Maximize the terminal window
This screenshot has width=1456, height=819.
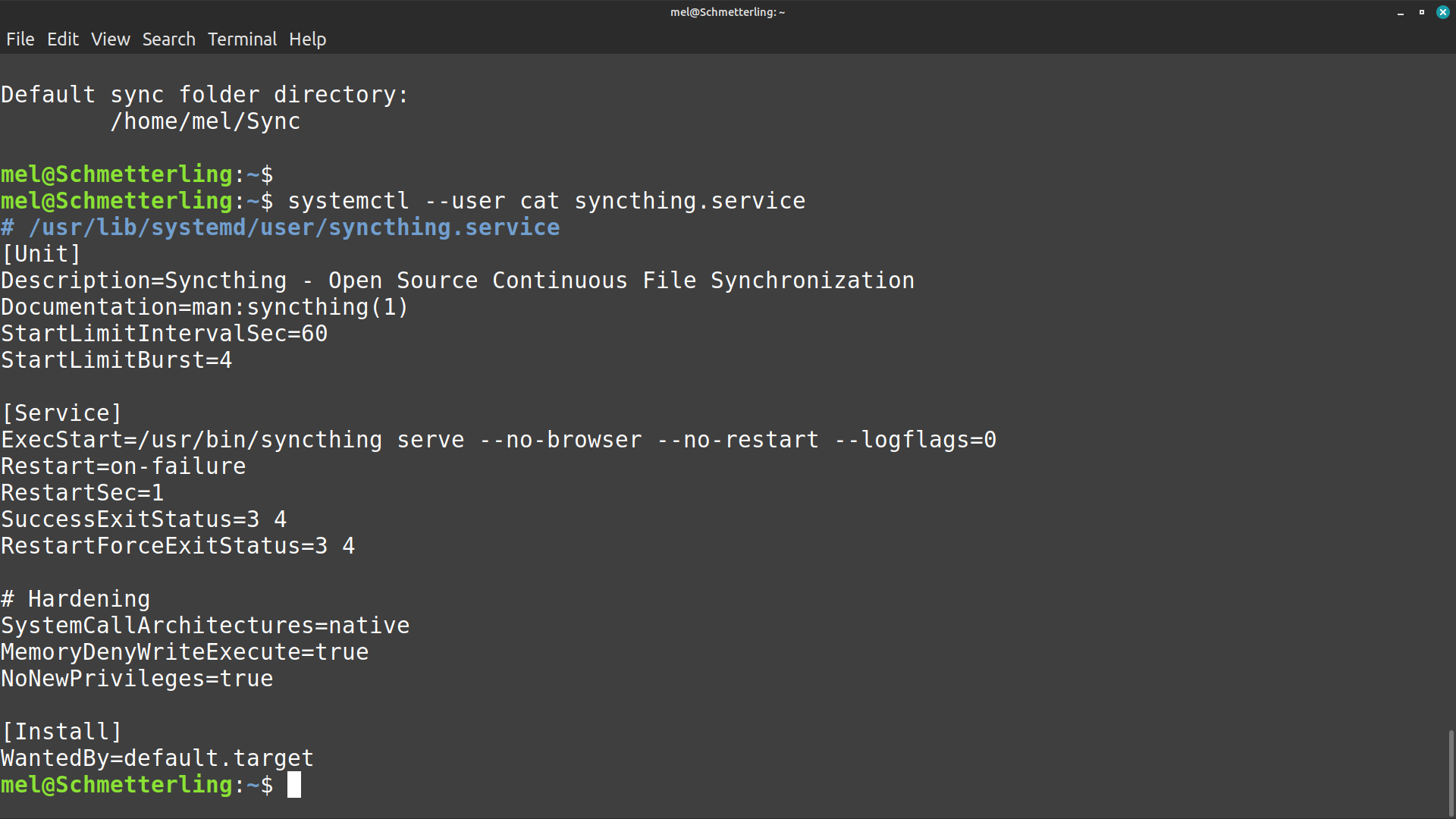1422,12
